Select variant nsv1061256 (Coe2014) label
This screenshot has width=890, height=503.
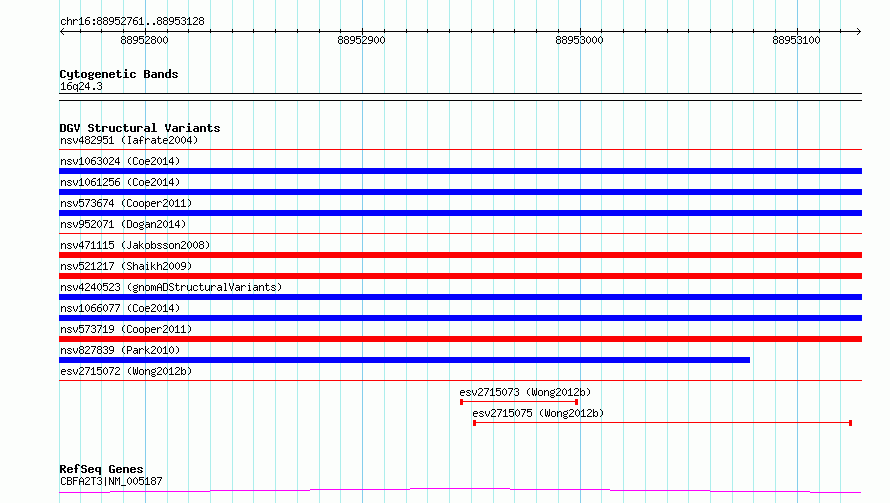click(x=120, y=182)
